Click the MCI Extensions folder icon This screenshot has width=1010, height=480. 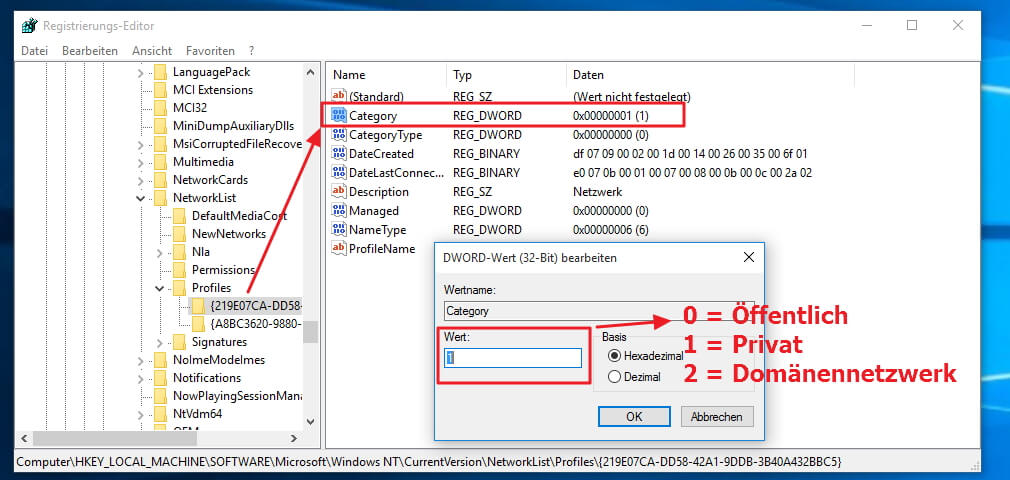160,90
